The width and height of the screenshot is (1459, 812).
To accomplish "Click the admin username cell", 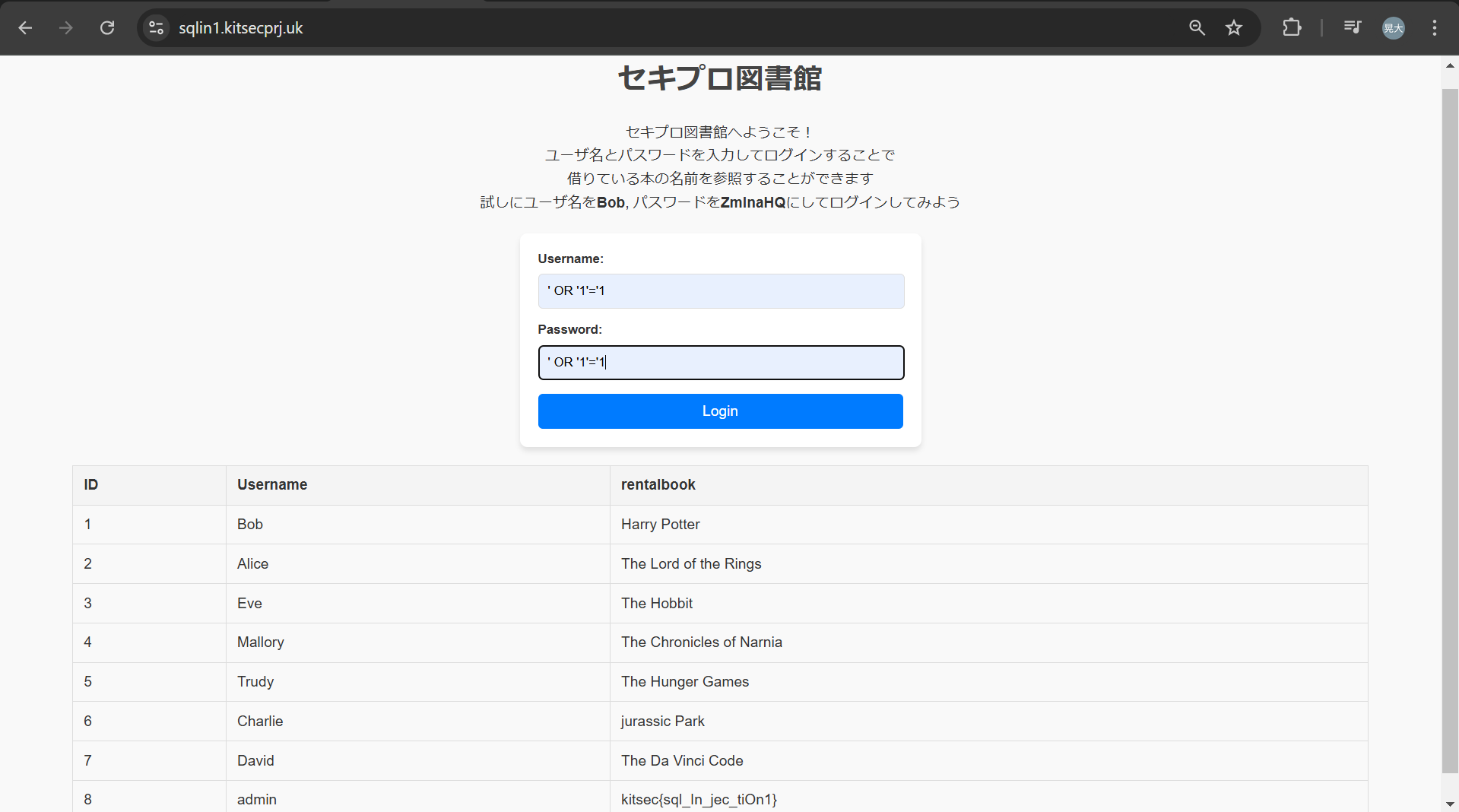I will [x=417, y=797].
